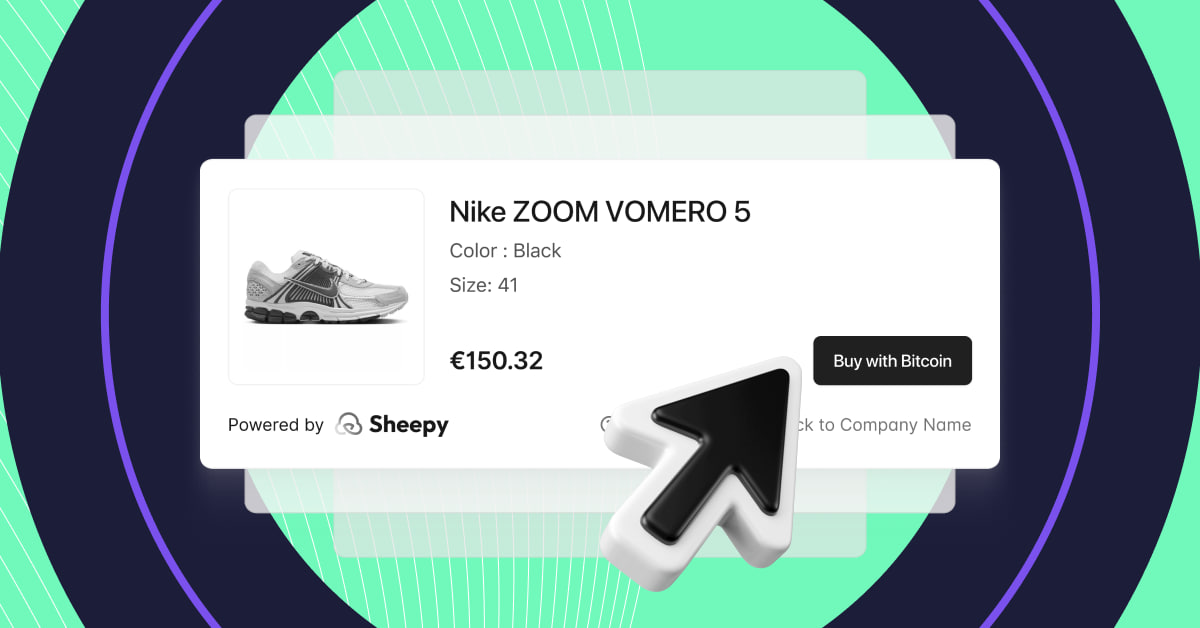Click the €150.32 price text
Viewport: 1200px width, 628px height.
[x=496, y=361]
